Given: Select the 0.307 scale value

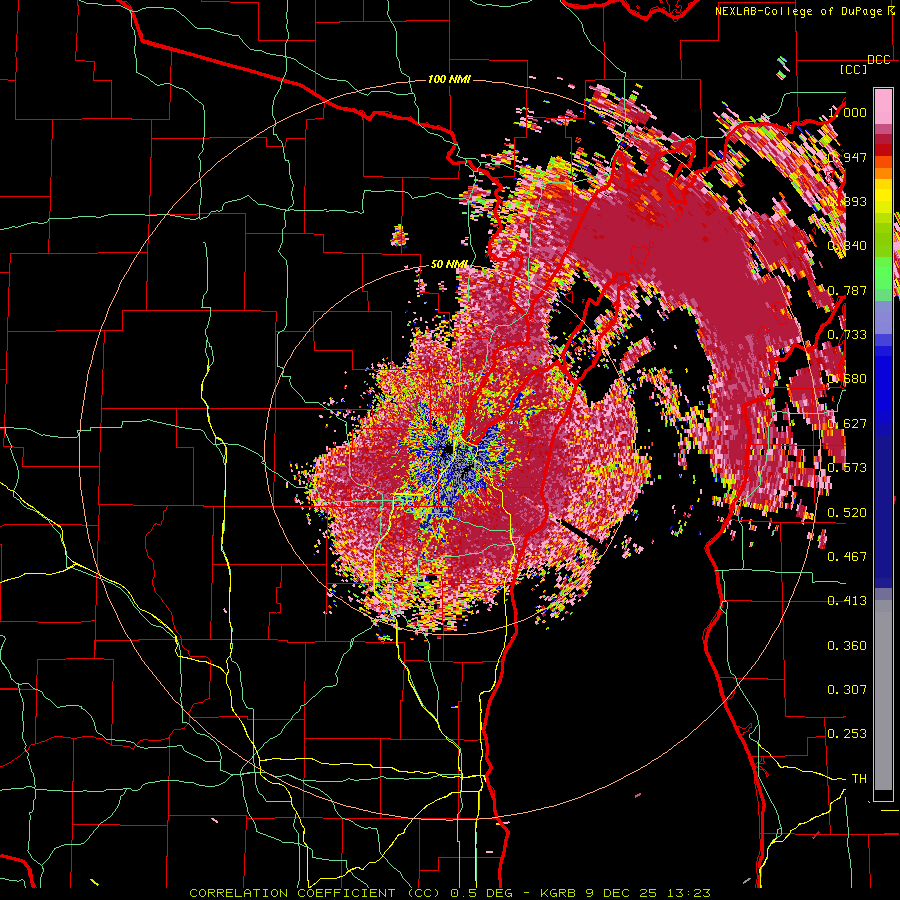Looking at the screenshot, I should [847, 689].
